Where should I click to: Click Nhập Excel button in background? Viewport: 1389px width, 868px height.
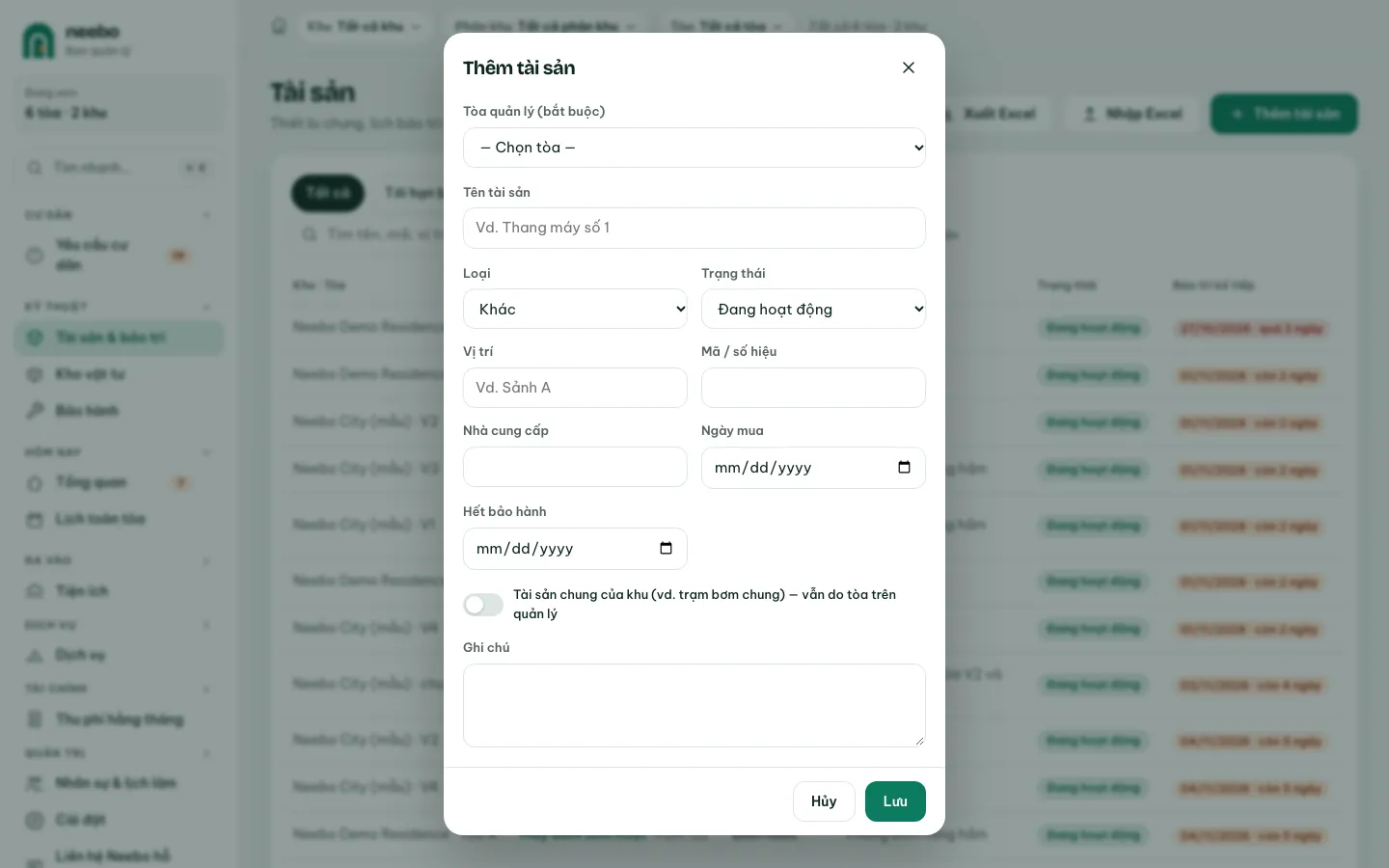(x=1131, y=114)
